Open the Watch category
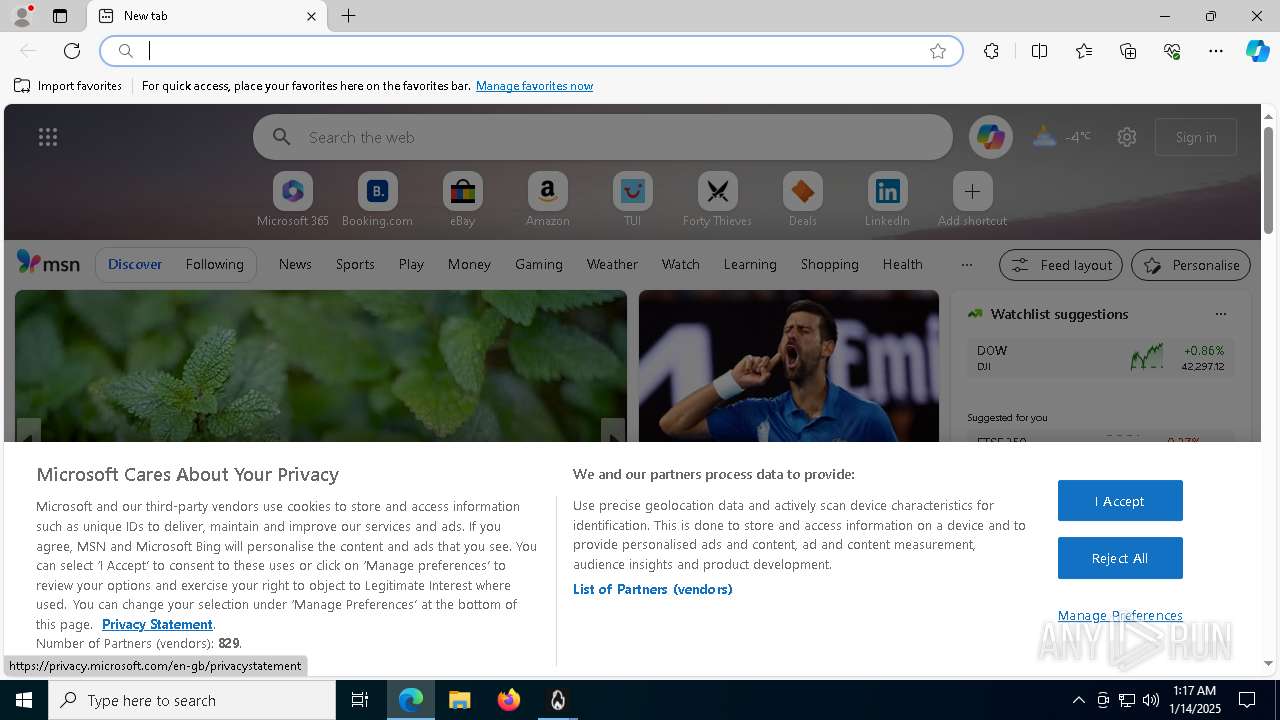The image size is (1280, 720). pyautogui.click(x=681, y=264)
